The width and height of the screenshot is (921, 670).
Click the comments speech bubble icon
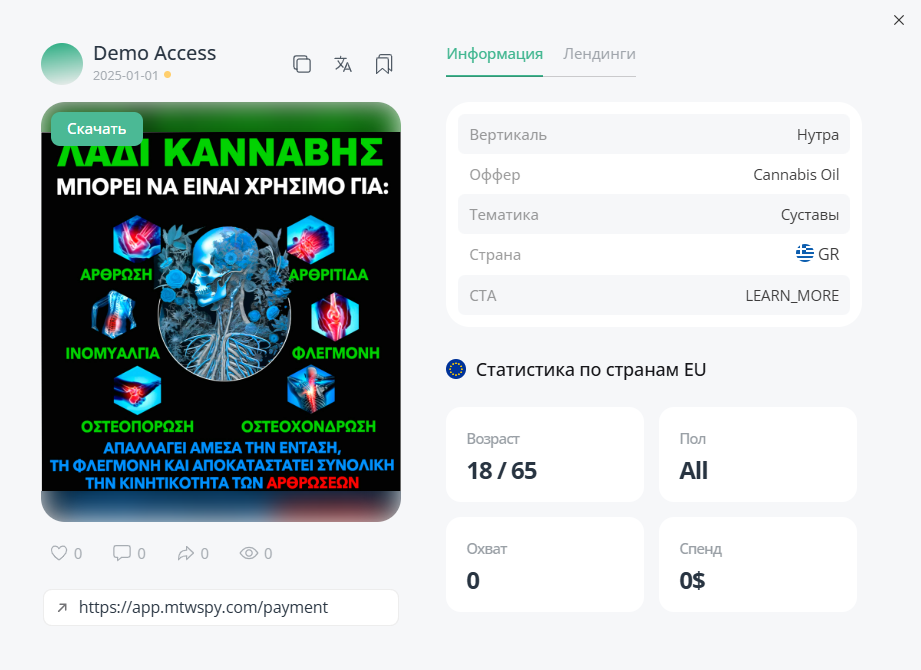122,553
